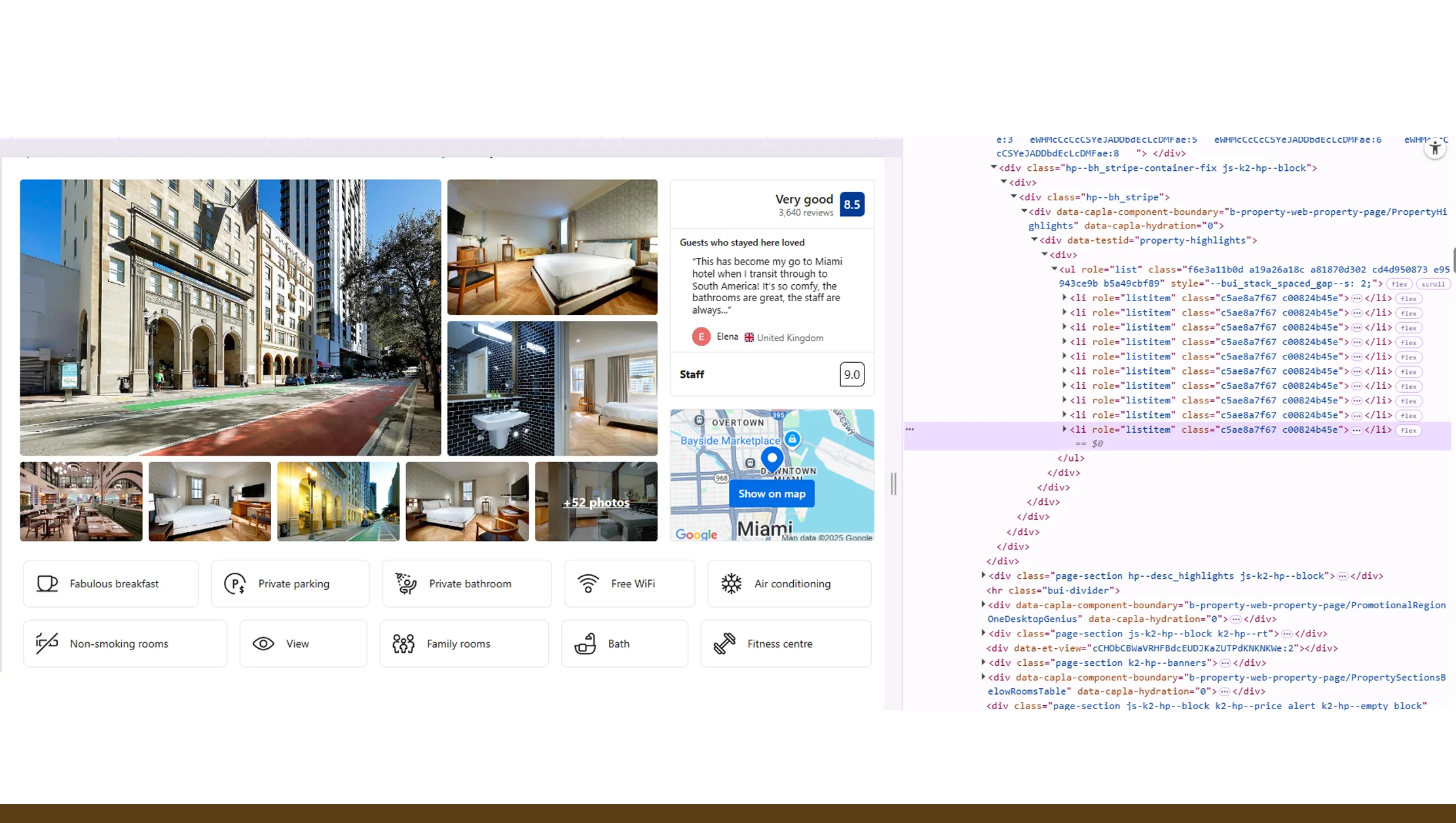Click the scroll badge beside ul element
1456x823 pixels.
click(x=1432, y=284)
